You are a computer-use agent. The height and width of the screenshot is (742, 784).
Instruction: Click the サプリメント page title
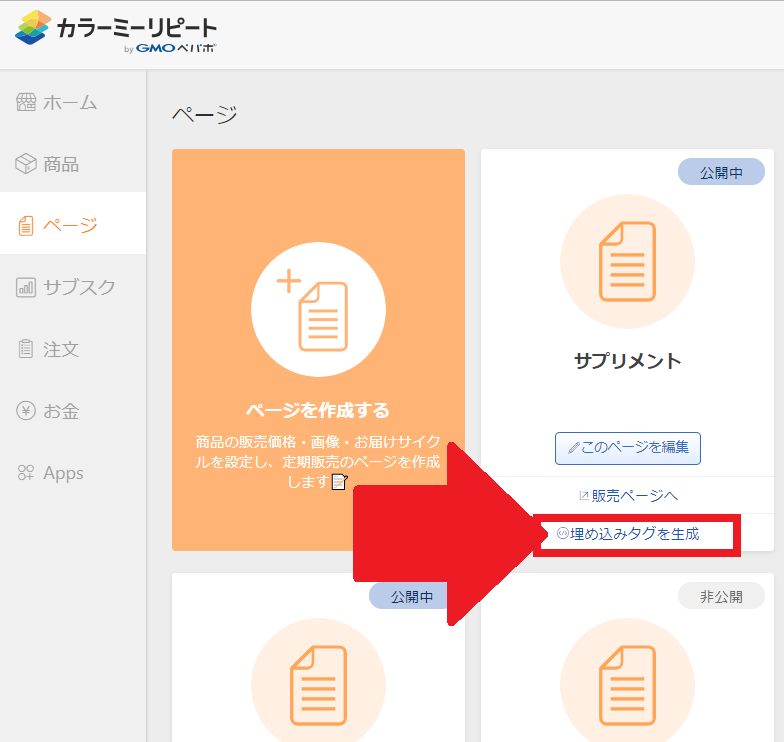coord(628,361)
